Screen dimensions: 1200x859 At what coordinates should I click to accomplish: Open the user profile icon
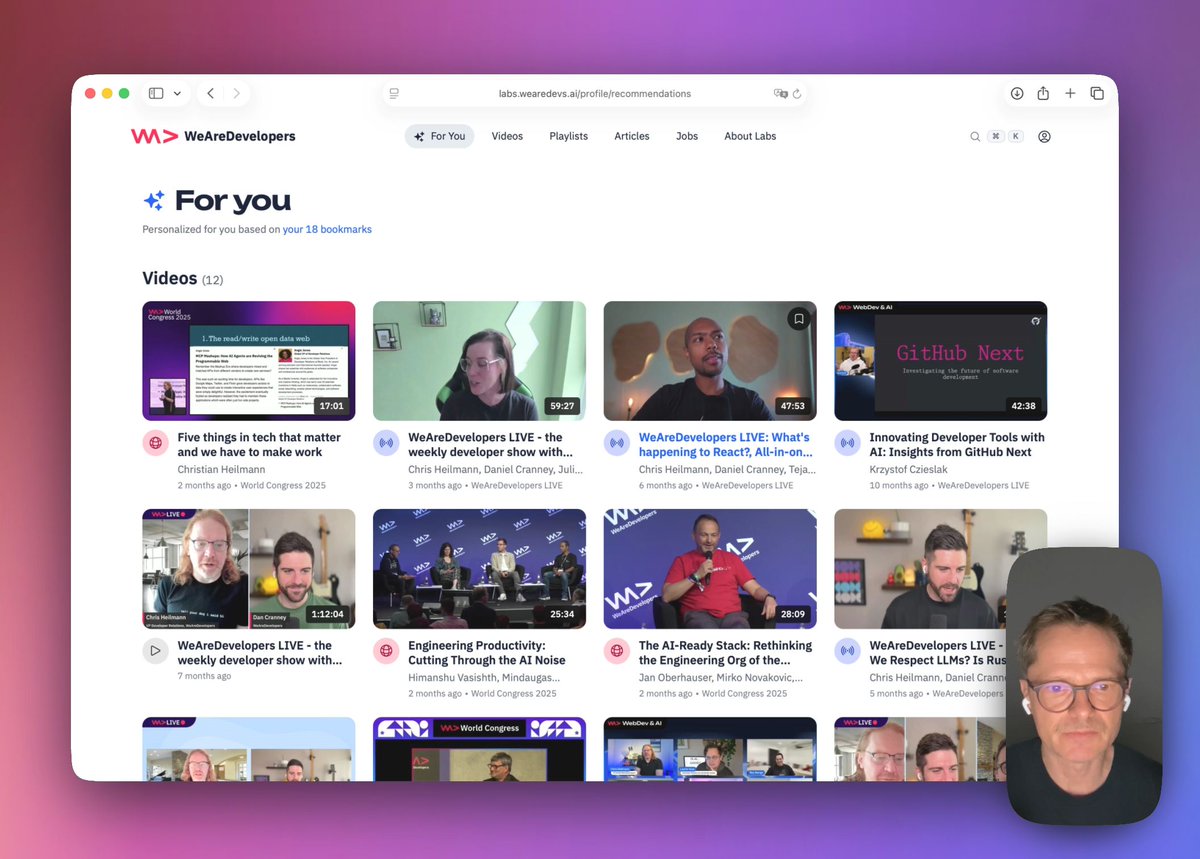tap(1044, 137)
